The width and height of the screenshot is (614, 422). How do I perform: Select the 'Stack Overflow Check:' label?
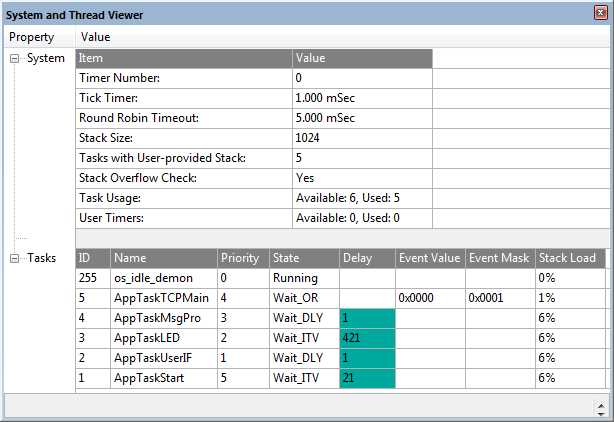[x=138, y=178]
